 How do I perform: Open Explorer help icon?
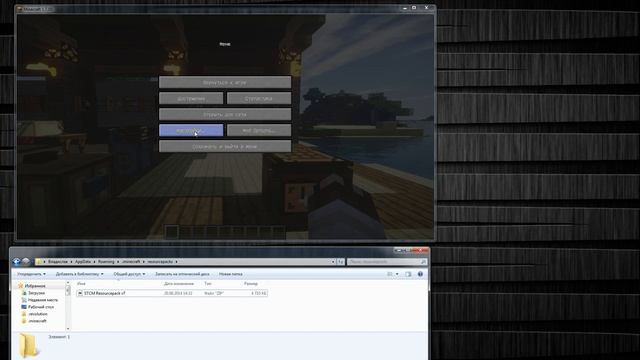[x=420, y=274]
